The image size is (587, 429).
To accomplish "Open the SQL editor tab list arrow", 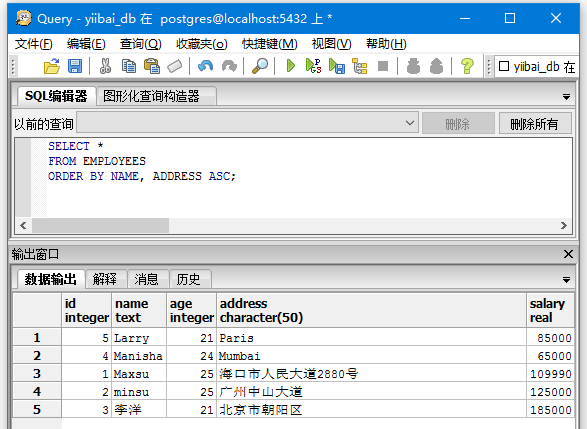I will click(x=566, y=97).
